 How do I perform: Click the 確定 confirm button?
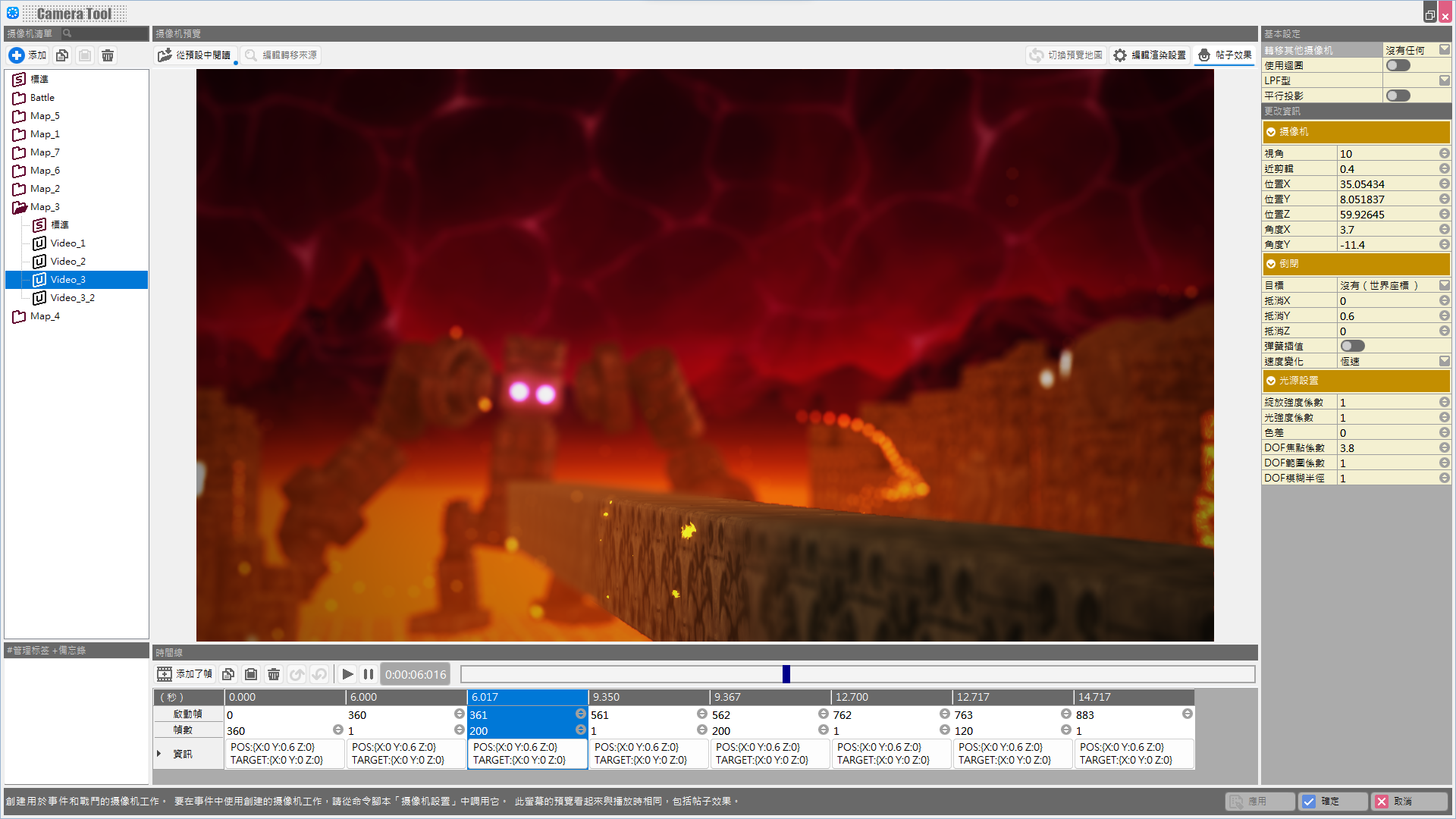click(x=1332, y=802)
